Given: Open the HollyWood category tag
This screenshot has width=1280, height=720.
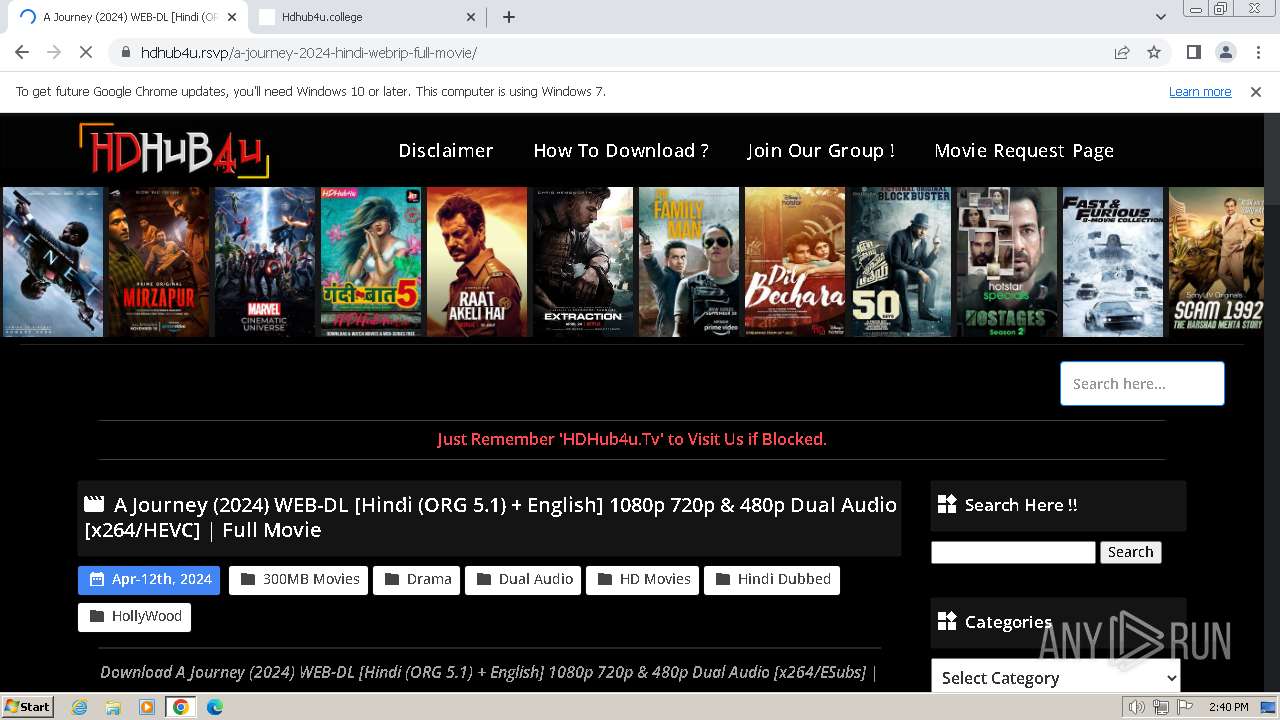Looking at the screenshot, I should pyautogui.click(x=134, y=617).
